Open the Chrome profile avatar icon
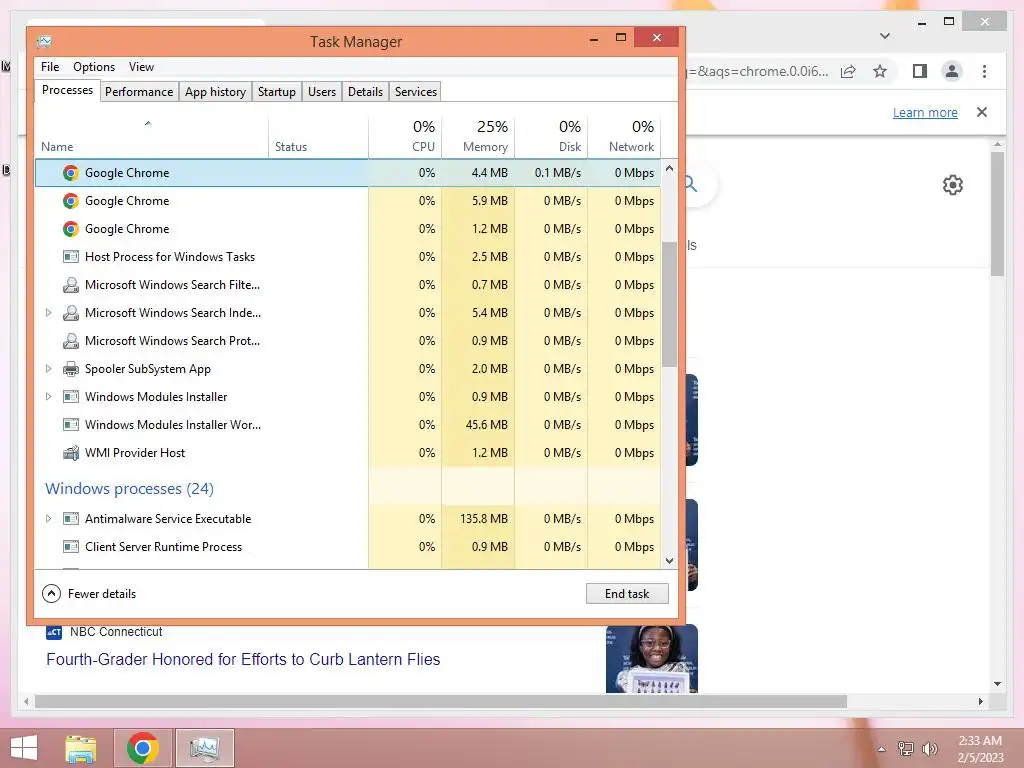This screenshot has width=1024, height=768. point(952,71)
